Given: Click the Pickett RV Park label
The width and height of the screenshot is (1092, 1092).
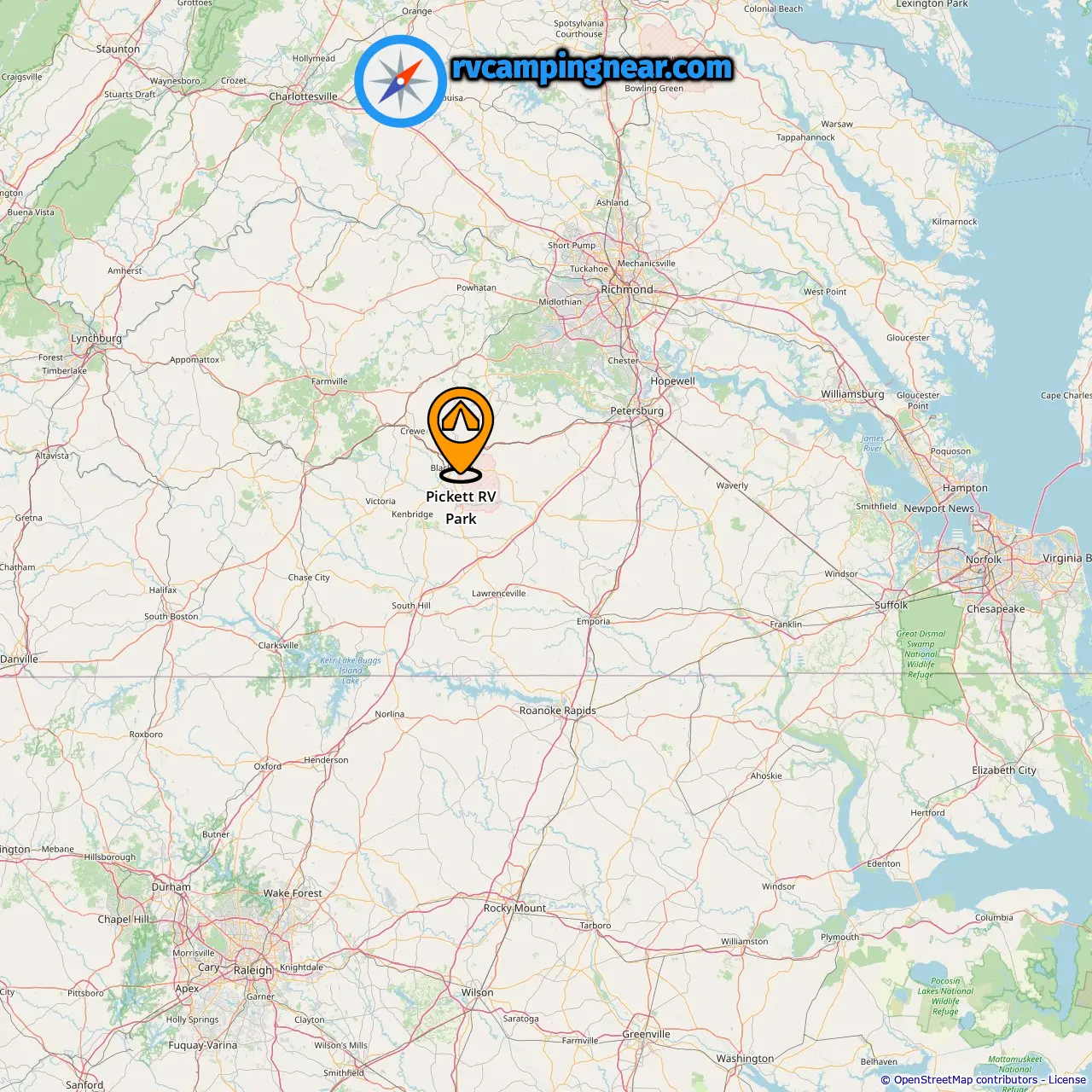Looking at the screenshot, I should [461, 507].
